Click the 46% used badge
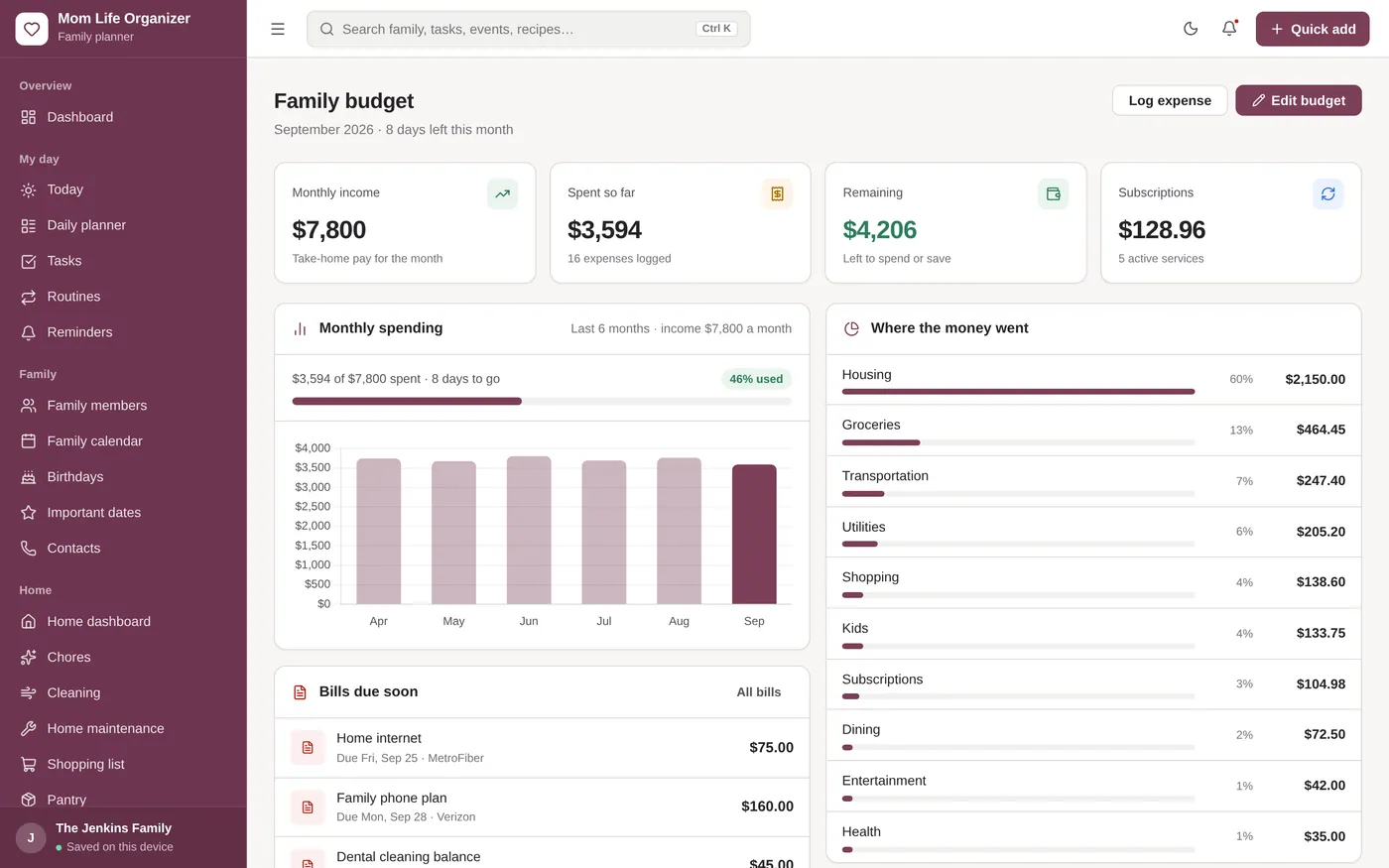 (x=756, y=379)
